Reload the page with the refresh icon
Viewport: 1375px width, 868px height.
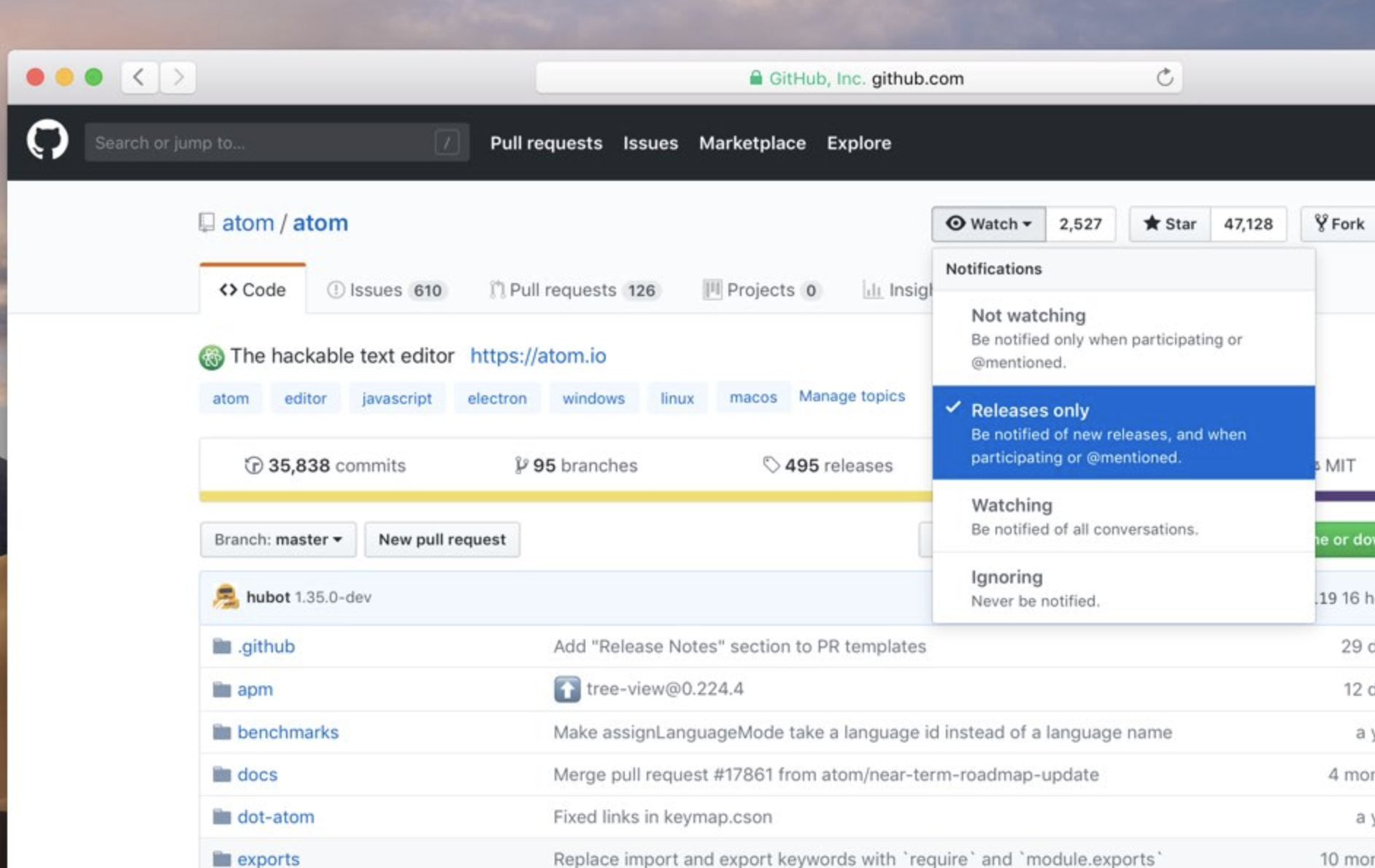(x=1164, y=77)
